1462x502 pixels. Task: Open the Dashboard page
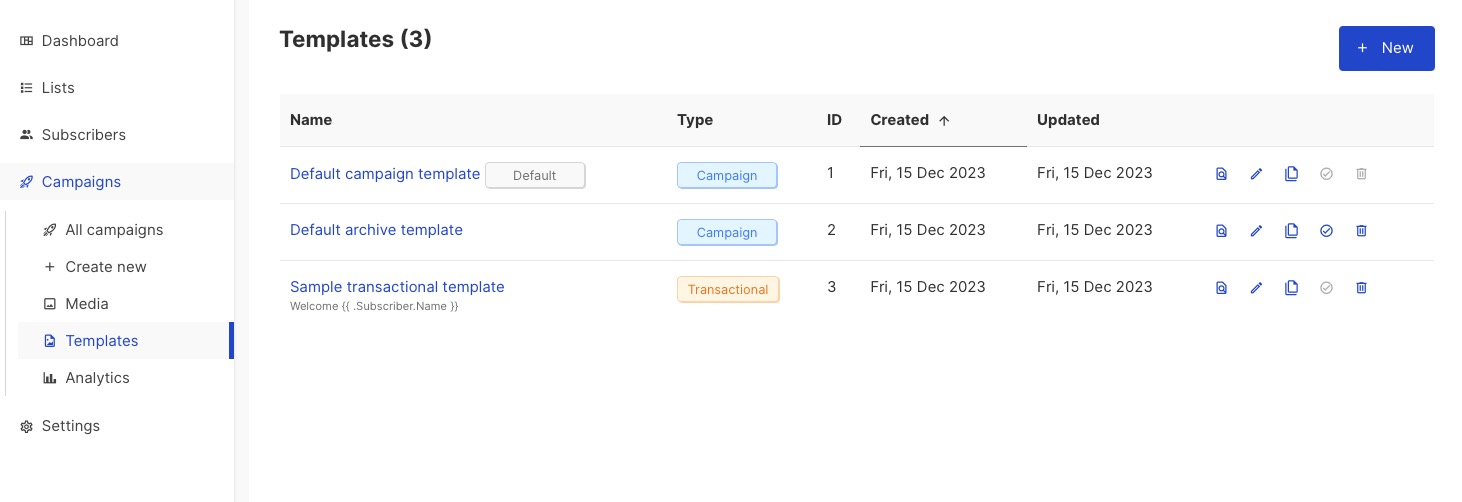117,41
